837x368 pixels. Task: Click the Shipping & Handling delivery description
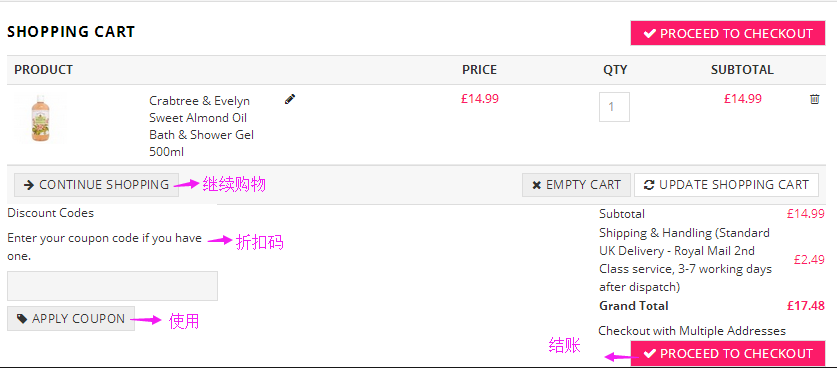(x=685, y=260)
